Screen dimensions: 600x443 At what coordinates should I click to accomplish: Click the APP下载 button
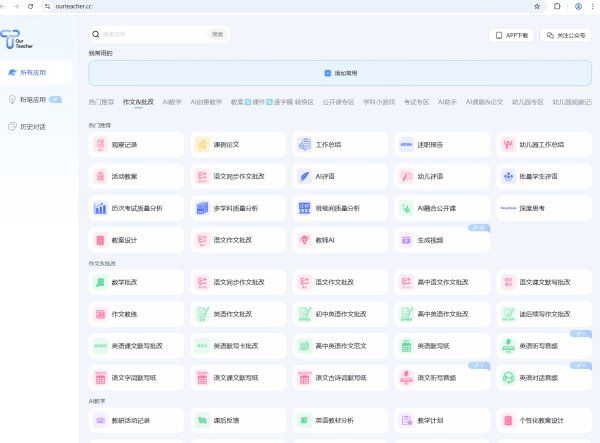tap(512, 35)
